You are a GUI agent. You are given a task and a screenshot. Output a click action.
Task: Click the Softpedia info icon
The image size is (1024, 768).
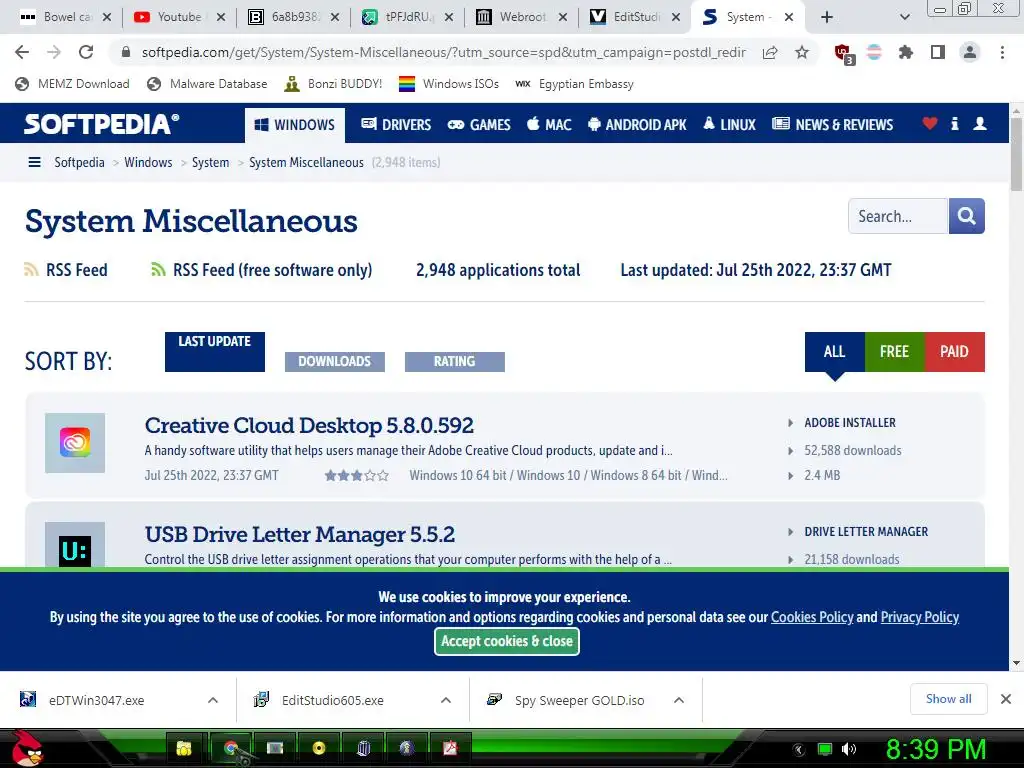(x=955, y=123)
